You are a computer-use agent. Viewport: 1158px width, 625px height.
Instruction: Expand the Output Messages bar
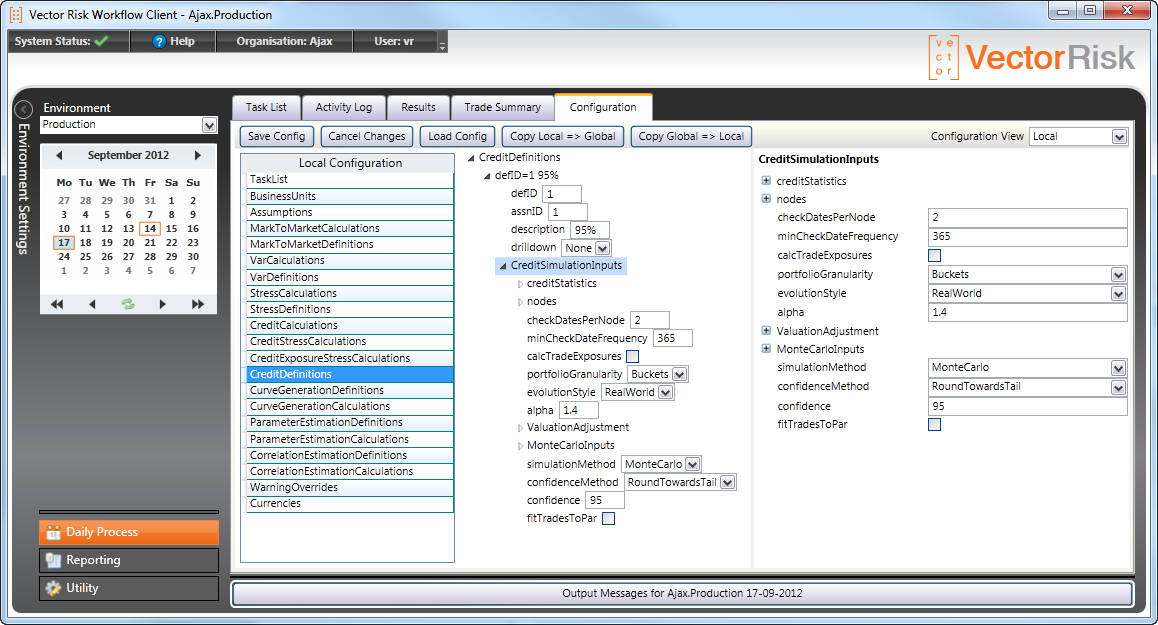pyautogui.click(x=682, y=594)
